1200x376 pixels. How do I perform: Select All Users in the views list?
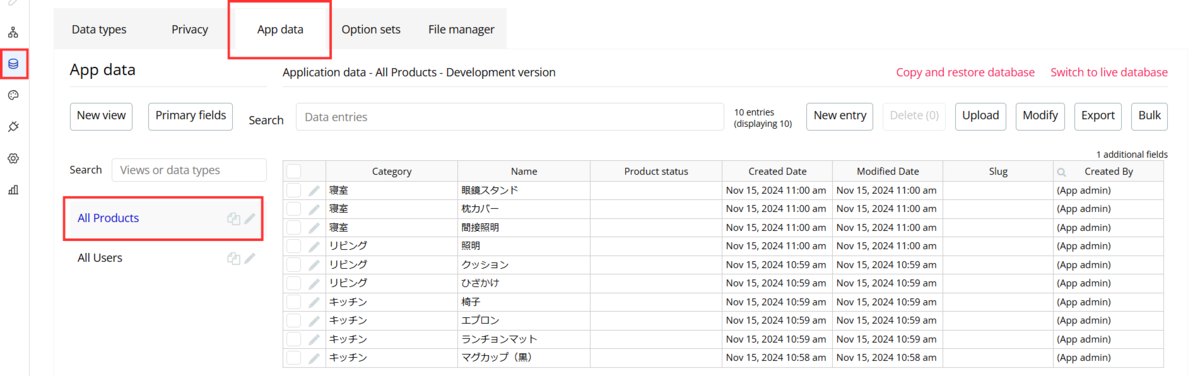tap(100, 258)
